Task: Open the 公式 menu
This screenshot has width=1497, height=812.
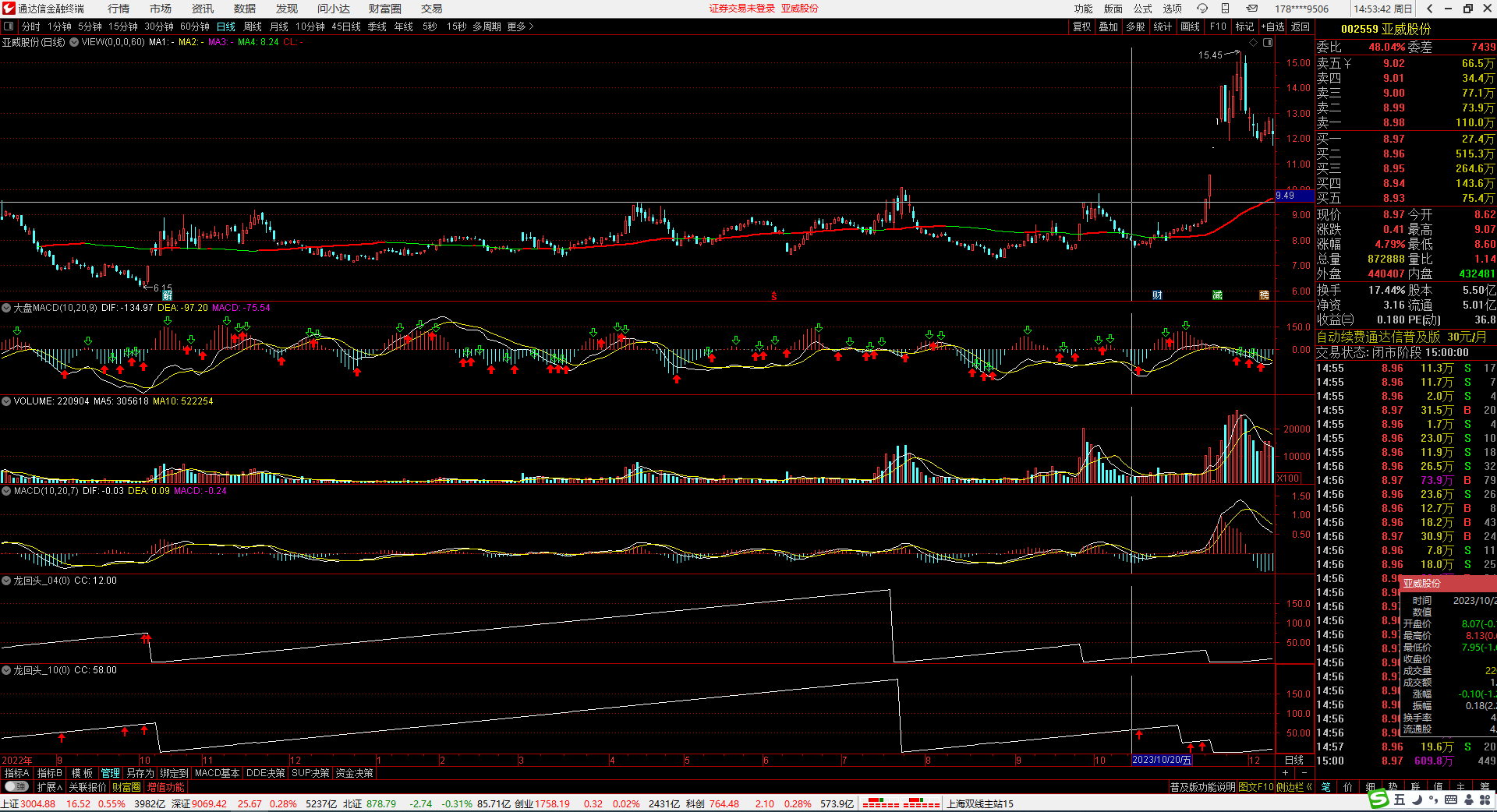Action: coord(1143,9)
